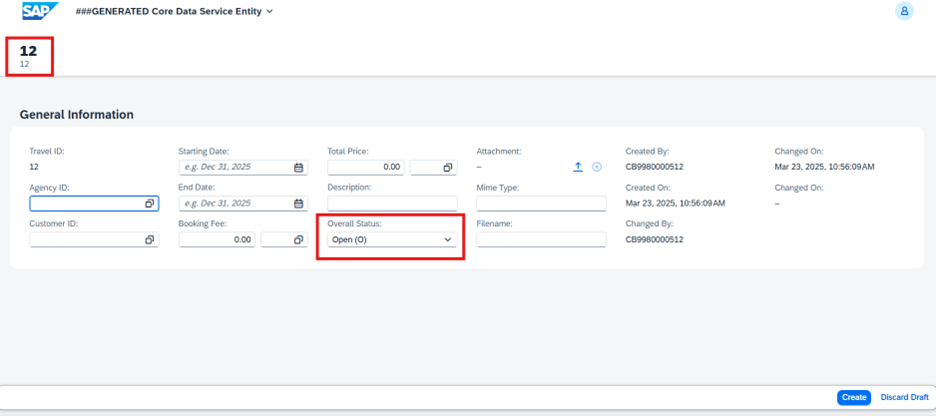
Task: Open the user profile avatar icon
Action: (x=904, y=11)
